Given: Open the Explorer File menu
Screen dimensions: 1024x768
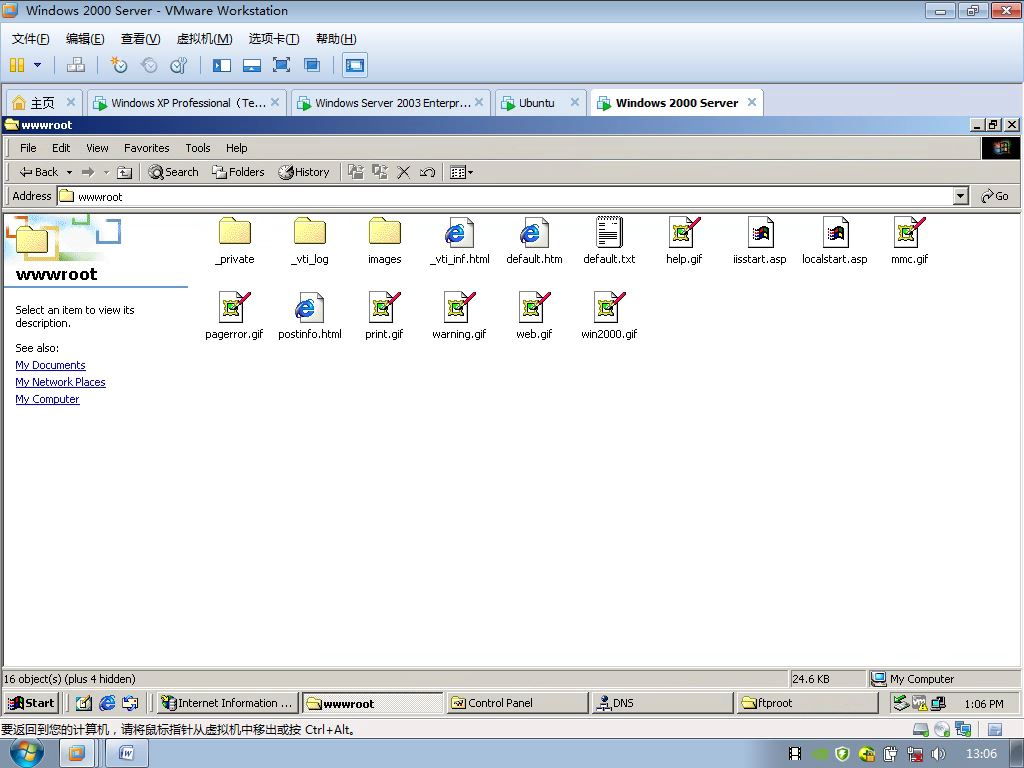Looking at the screenshot, I should point(28,148).
